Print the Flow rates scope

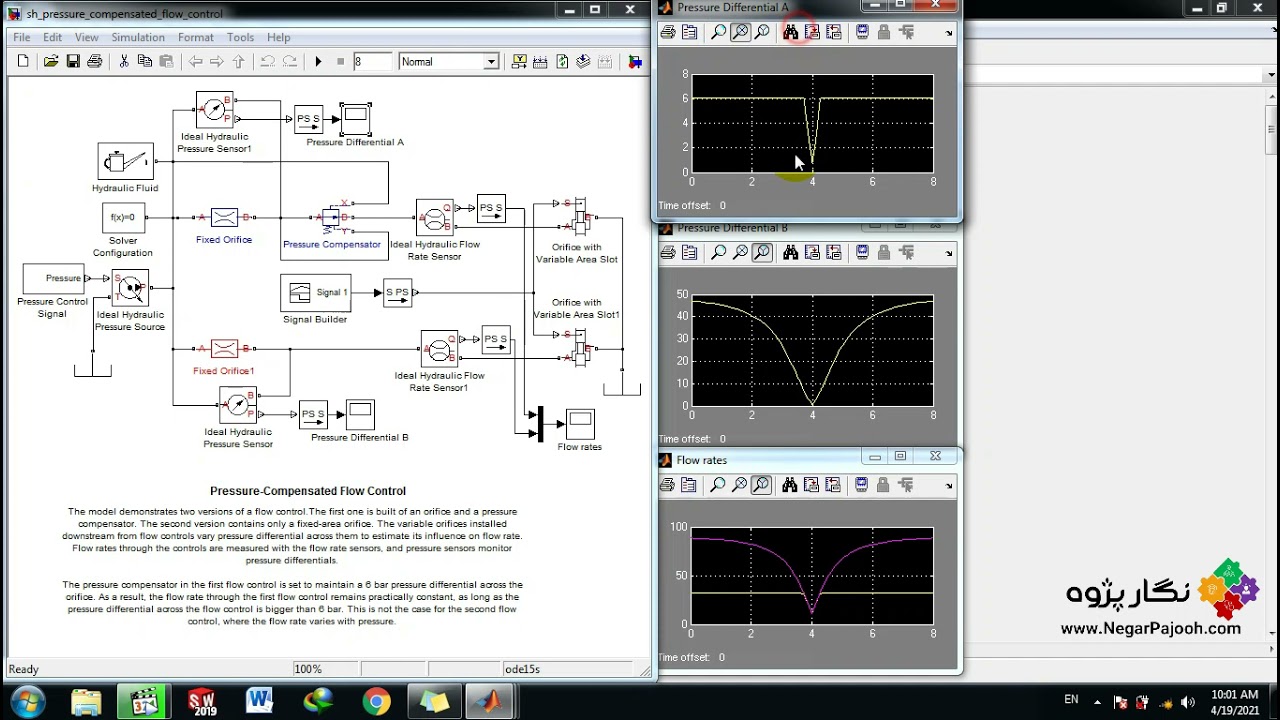pos(668,485)
